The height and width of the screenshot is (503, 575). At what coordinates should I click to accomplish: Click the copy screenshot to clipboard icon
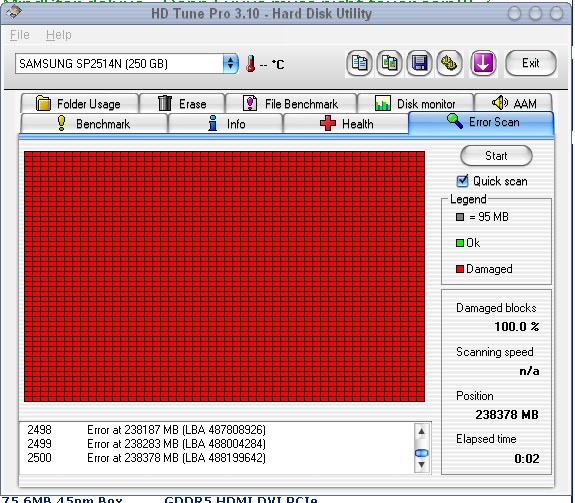pyautogui.click(x=389, y=63)
